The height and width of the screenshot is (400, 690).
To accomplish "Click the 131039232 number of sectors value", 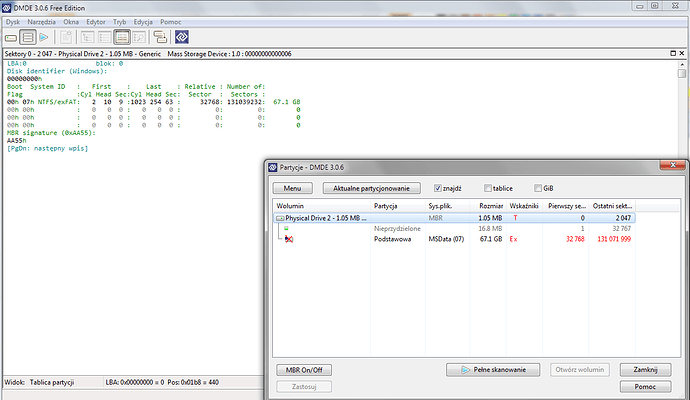I will [x=245, y=102].
